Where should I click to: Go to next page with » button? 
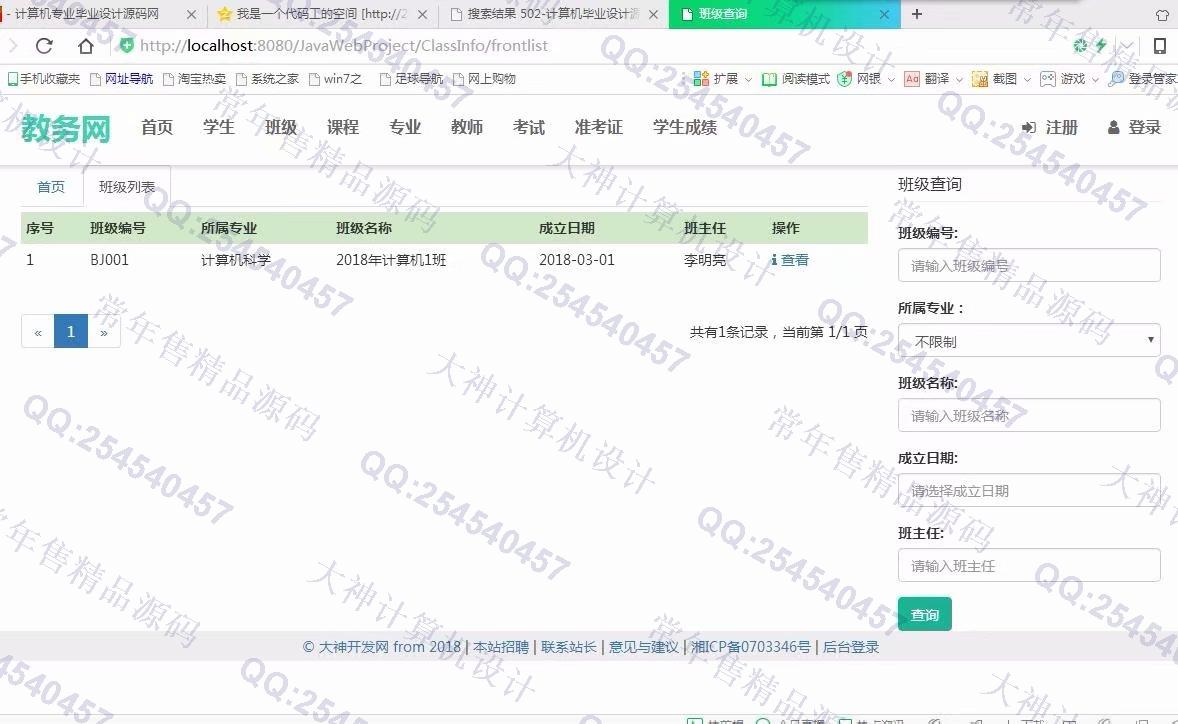coord(104,331)
